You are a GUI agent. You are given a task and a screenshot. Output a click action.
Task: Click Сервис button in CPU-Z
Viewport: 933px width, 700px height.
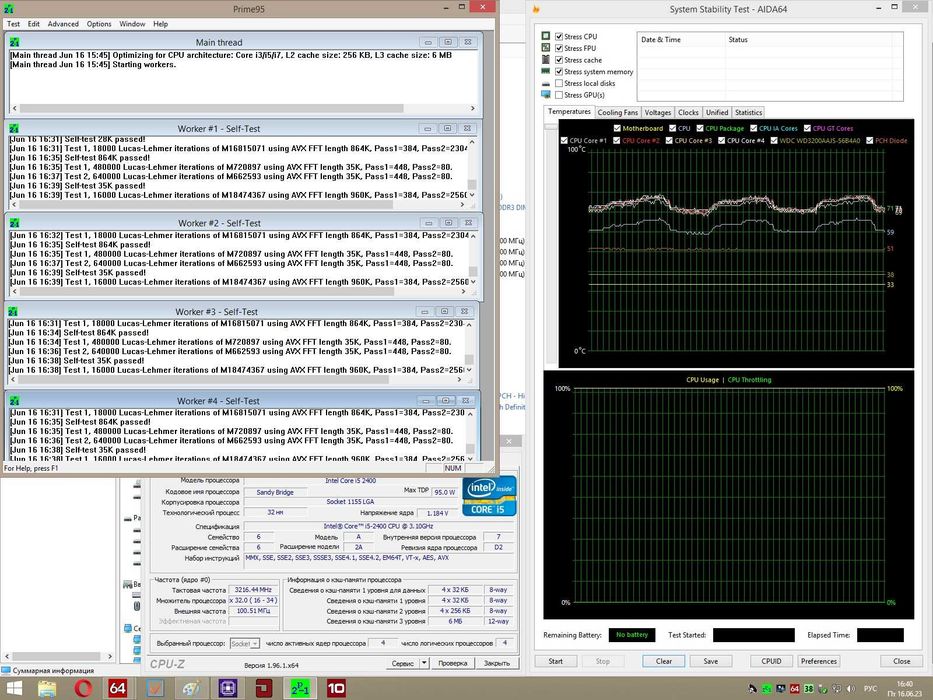click(x=403, y=663)
